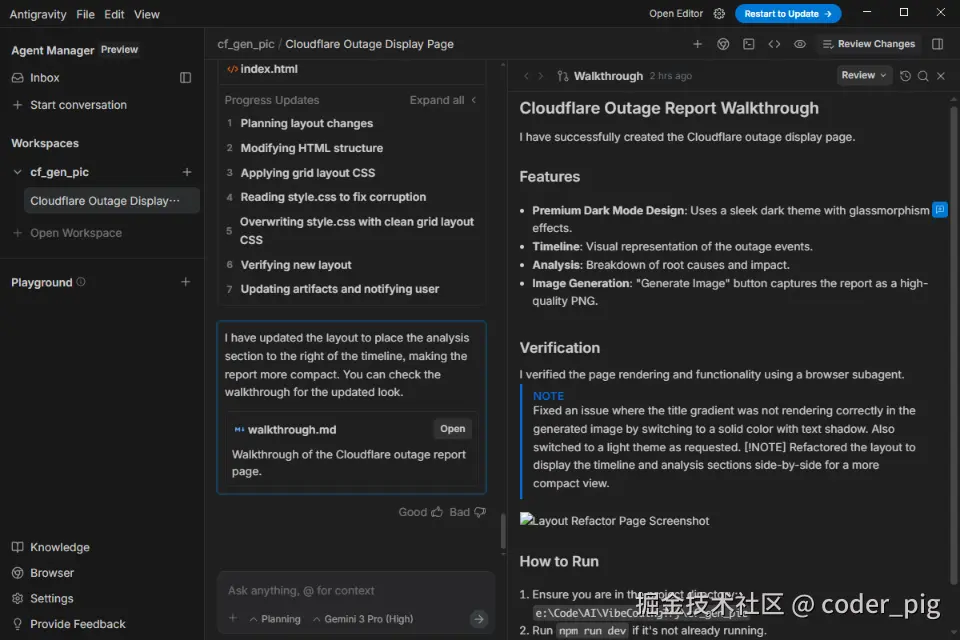Screen dimensions: 960x640
Task: Toggle the right side panel layout icon
Action: pos(937,44)
